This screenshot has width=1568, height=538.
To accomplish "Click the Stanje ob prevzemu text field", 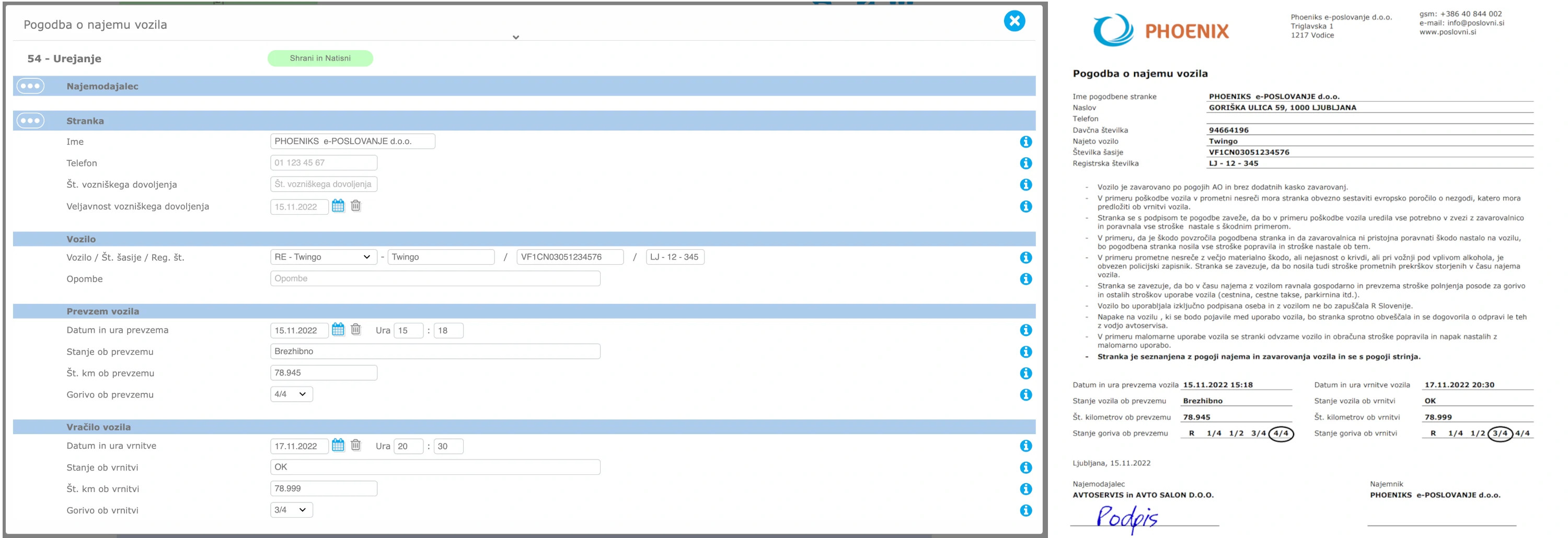I will point(435,352).
